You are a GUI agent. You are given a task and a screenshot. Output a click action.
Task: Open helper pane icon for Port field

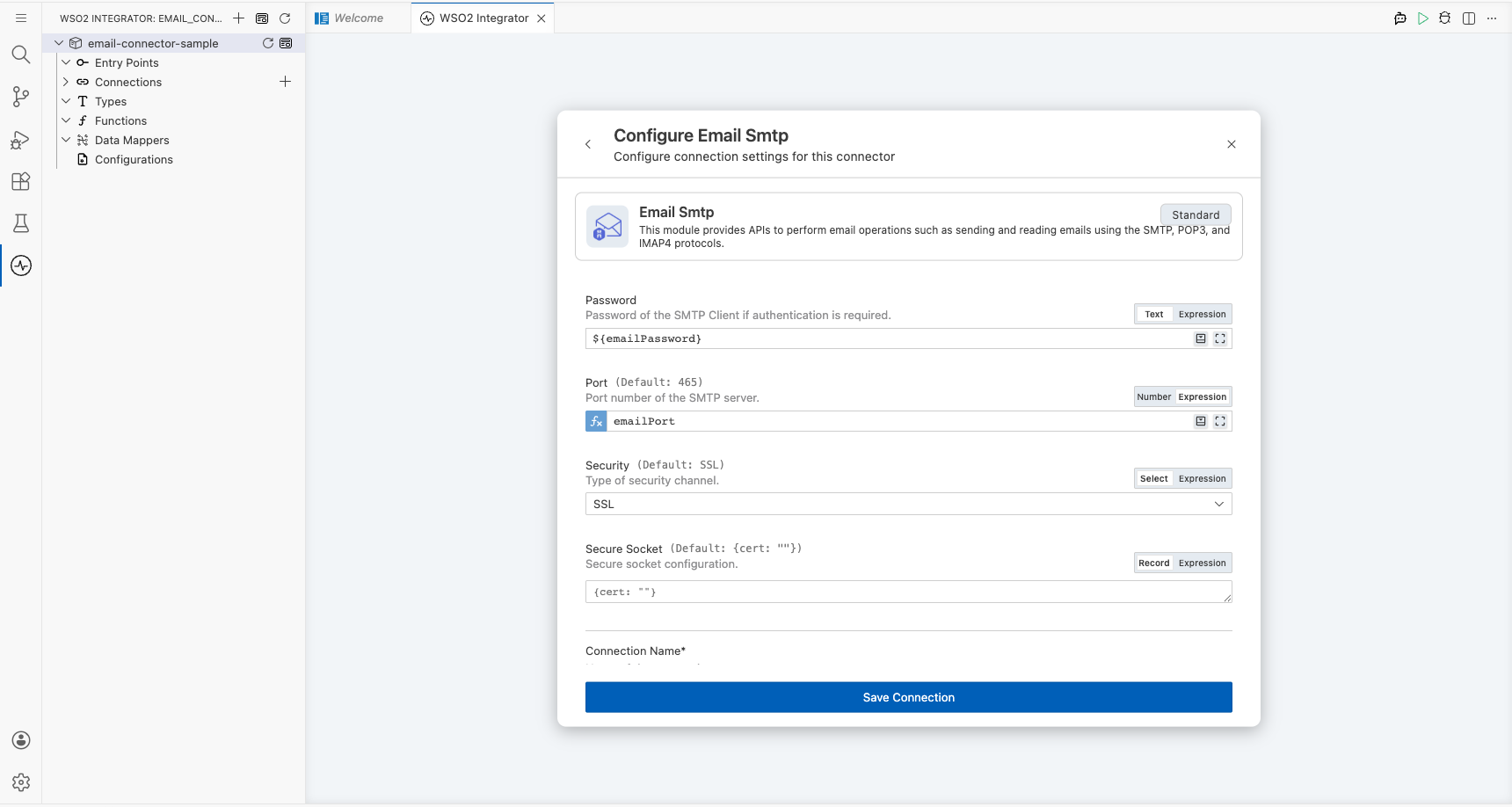click(x=1201, y=421)
